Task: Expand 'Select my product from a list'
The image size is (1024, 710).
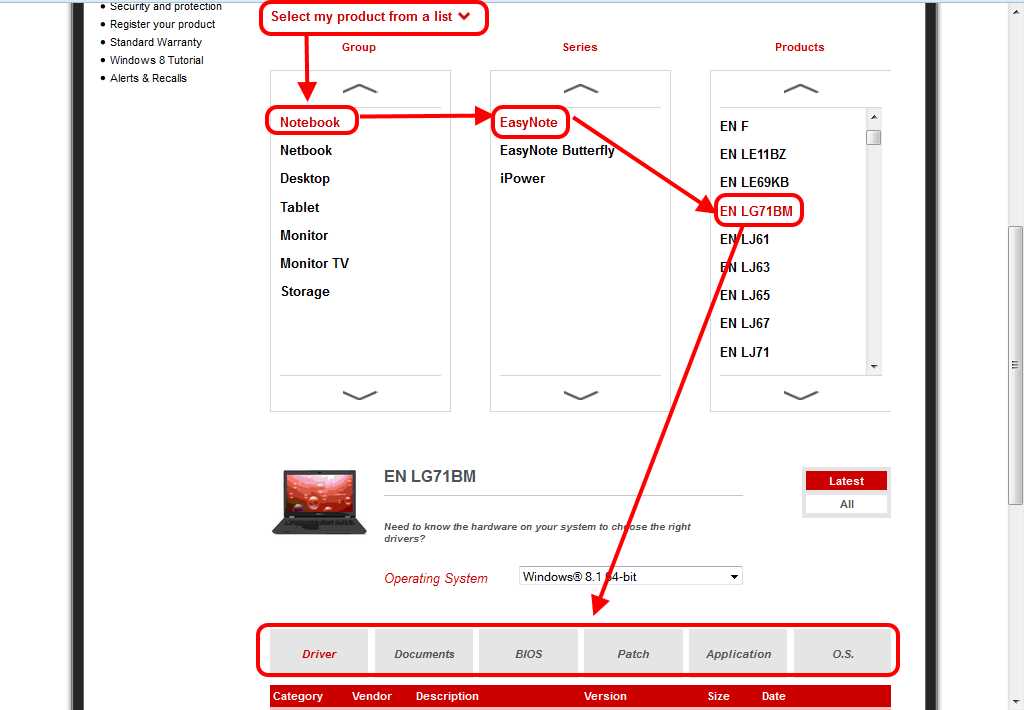Action: 370,16
